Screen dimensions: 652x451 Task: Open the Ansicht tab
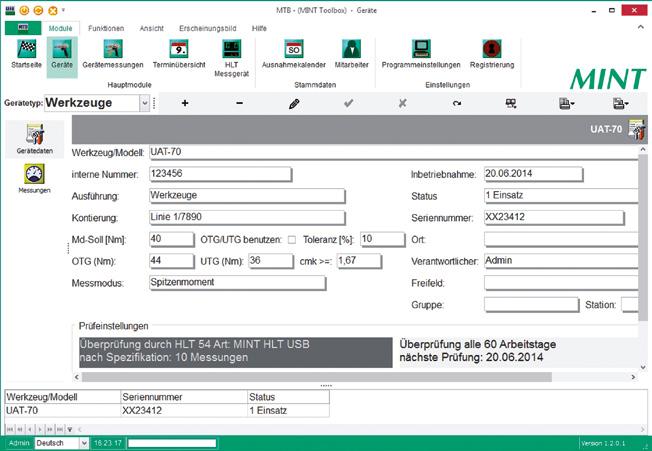coord(151,28)
